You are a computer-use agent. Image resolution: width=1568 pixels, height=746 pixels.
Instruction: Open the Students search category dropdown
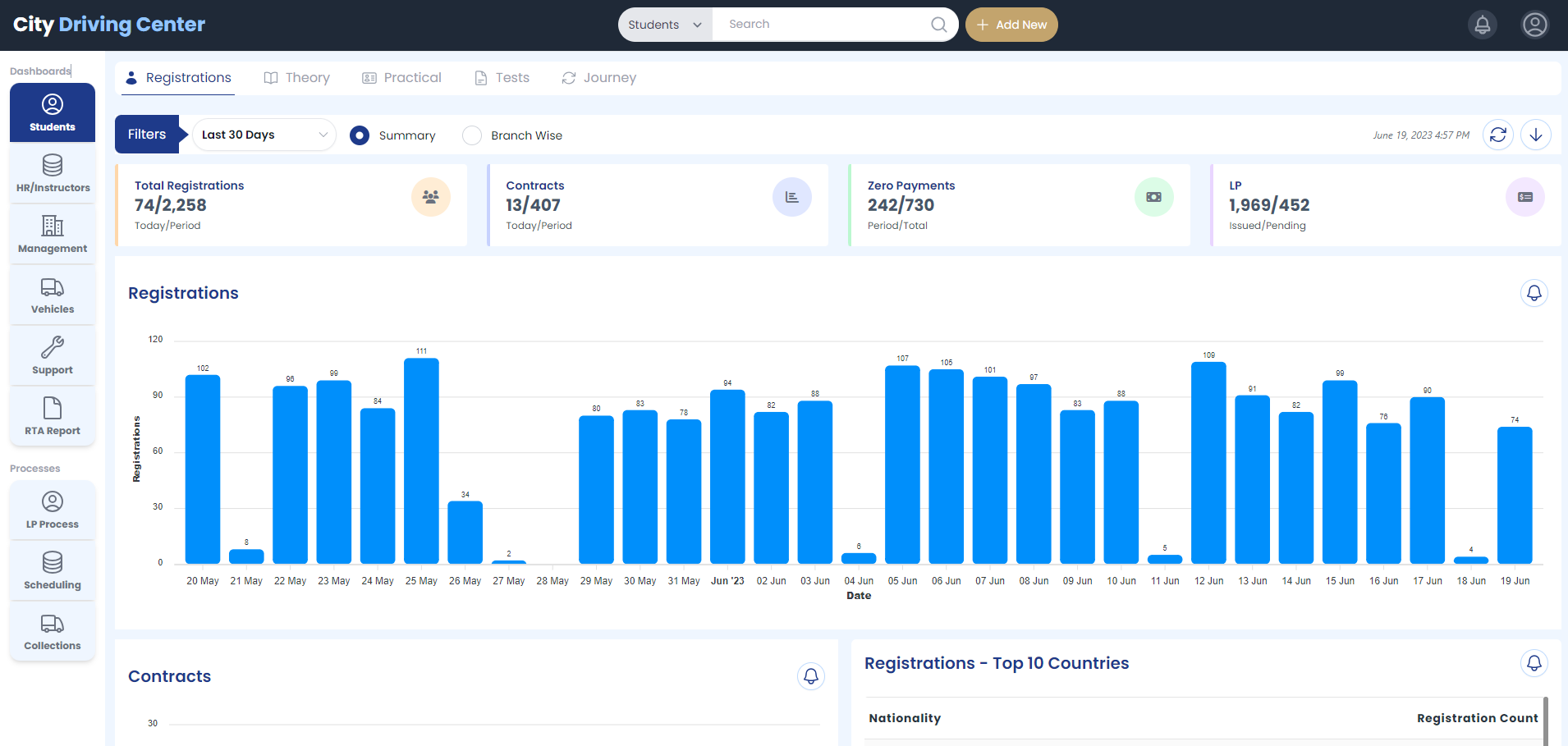[x=665, y=25]
